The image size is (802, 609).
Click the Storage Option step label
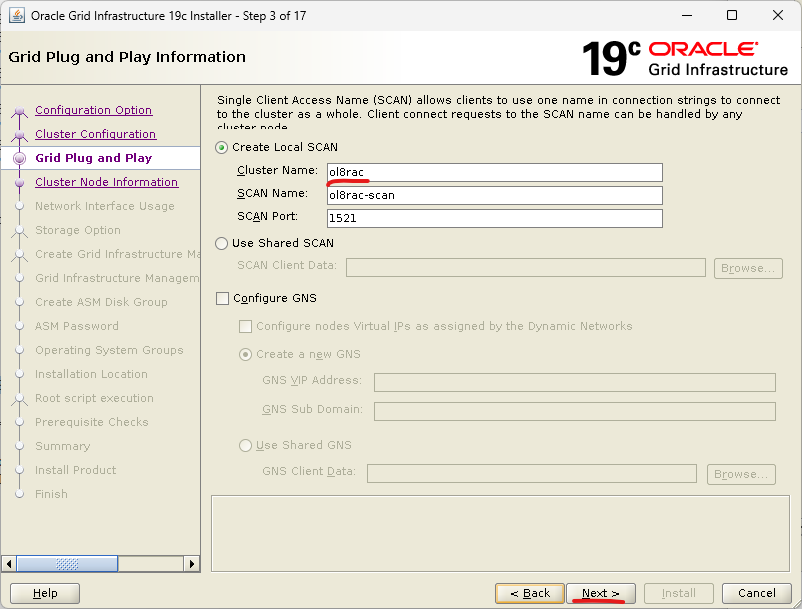pyautogui.click(x=78, y=230)
